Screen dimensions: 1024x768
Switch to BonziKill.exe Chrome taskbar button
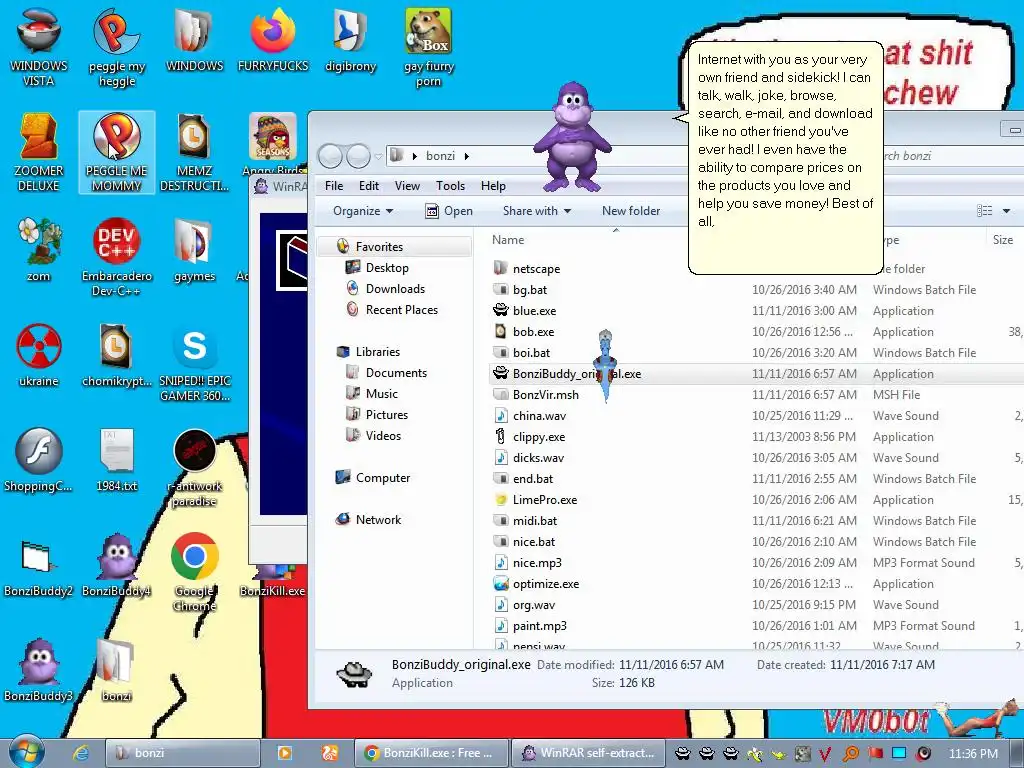(431, 752)
